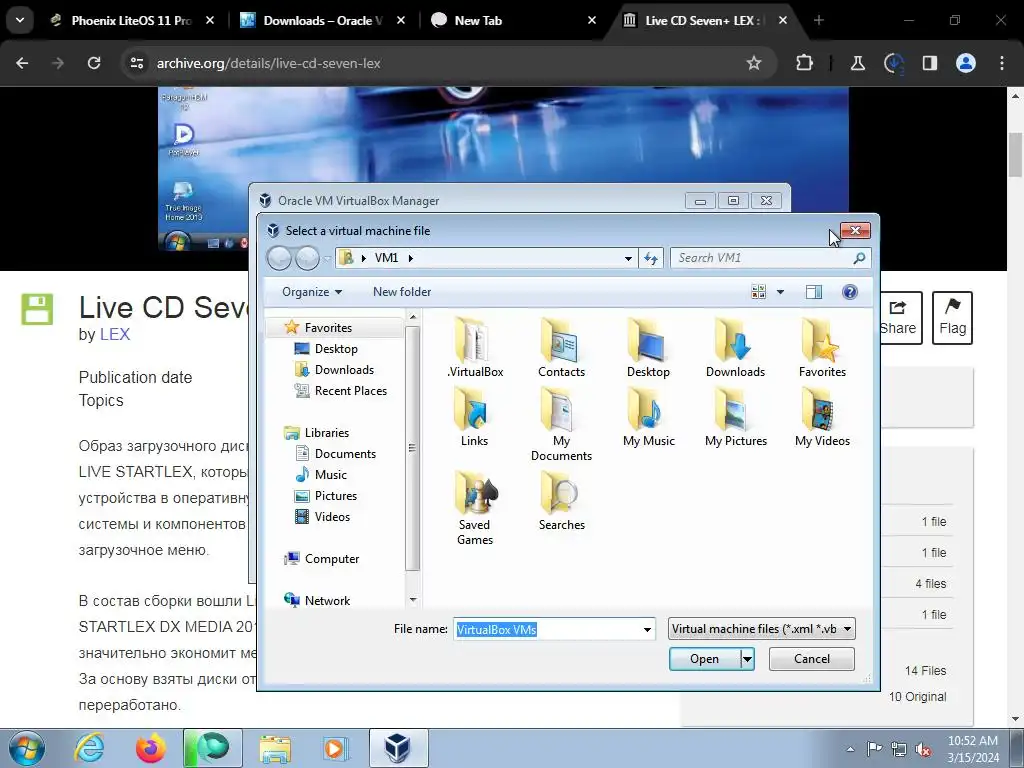Open the Chrome profile avatar
Viewport: 1024px width, 768px height.
pyautogui.click(x=966, y=63)
